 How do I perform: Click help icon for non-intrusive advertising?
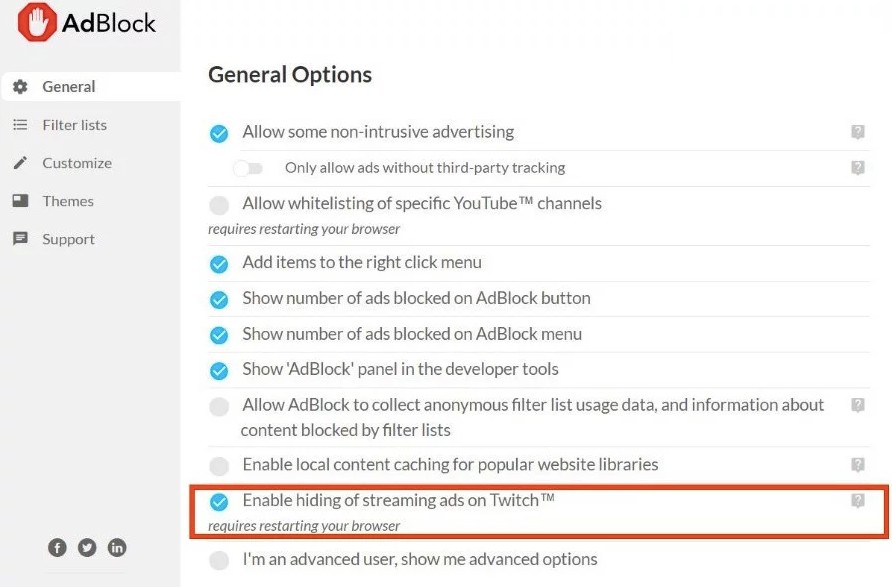click(857, 132)
